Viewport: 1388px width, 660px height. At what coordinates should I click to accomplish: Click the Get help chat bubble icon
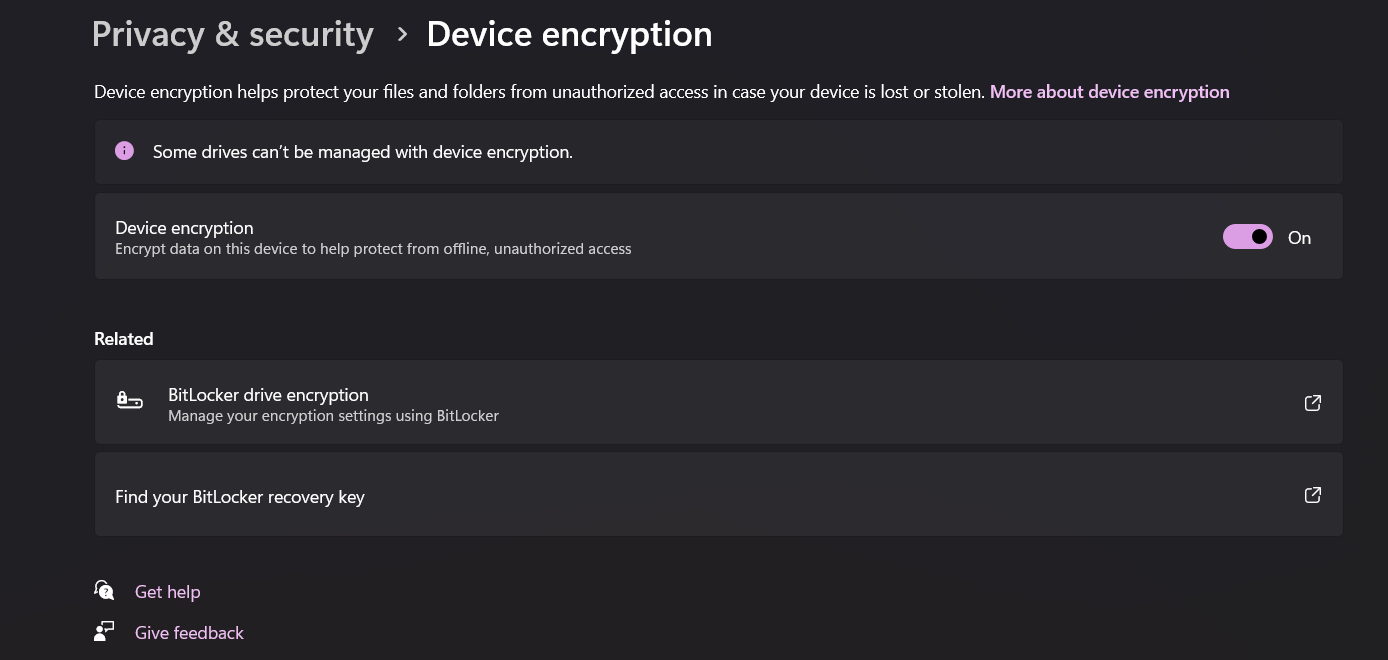pyautogui.click(x=104, y=590)
